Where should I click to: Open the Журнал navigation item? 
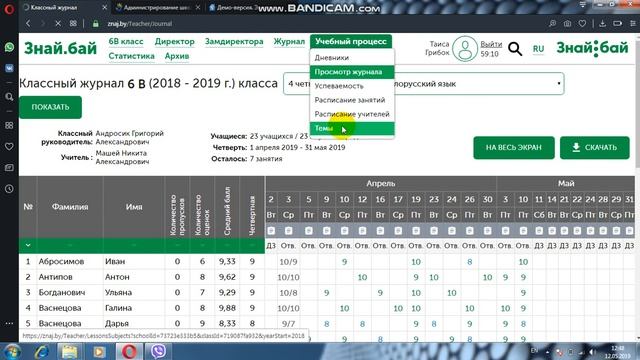[x=289, y=41]
